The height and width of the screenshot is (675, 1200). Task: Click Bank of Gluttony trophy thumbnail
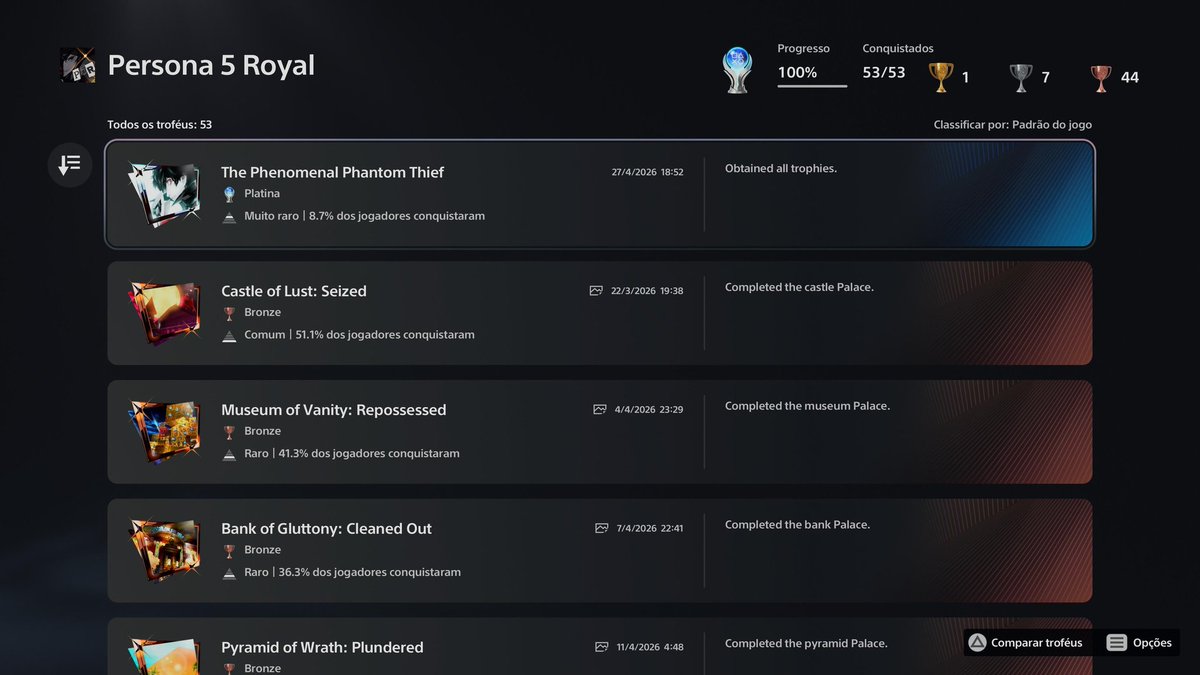(164, 550)
